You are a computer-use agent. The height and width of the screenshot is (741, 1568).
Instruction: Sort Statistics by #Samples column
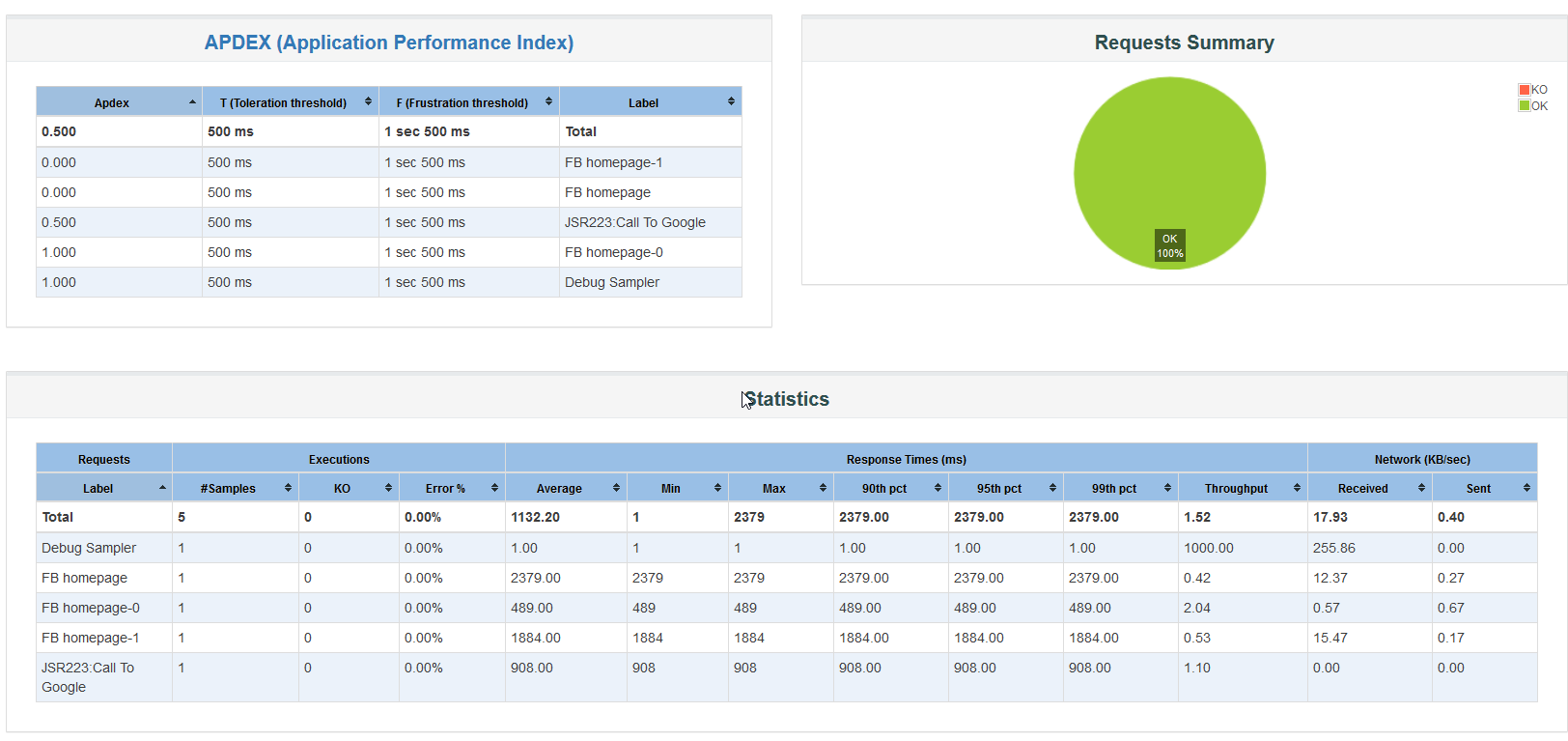click(x=236, y=488)
